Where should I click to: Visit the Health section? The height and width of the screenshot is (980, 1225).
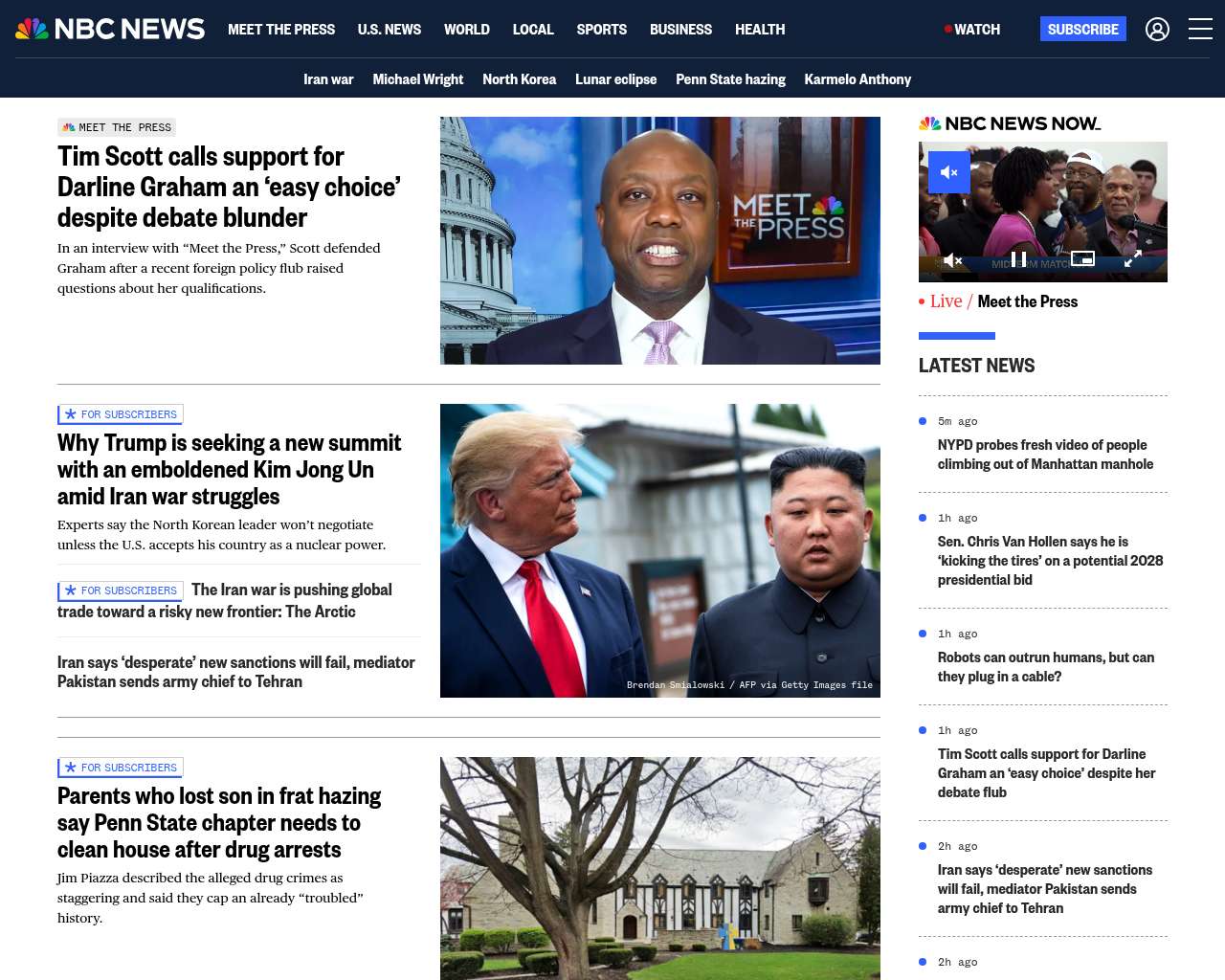click(760, 30)
